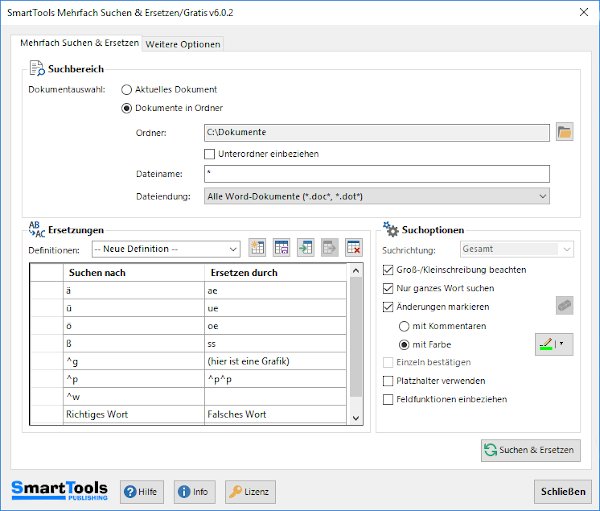Screen dimensions: 600x511
Task: Choose the mit Kommentaren option
Action: click(405, 326)
